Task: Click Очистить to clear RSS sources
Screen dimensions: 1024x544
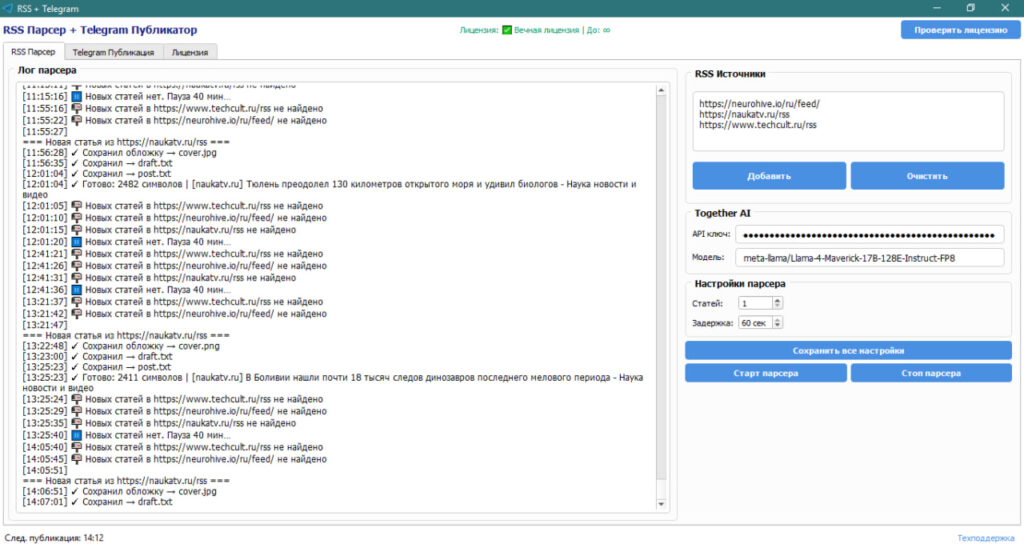Action: (x=927, y=176)
